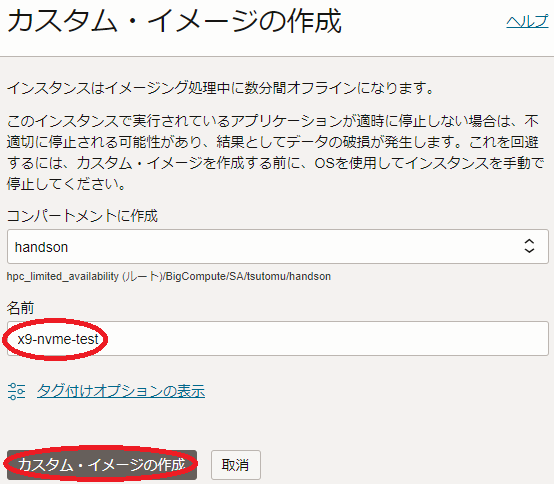Expand the compartment dropdown chevron arrows

coord(529,246)
